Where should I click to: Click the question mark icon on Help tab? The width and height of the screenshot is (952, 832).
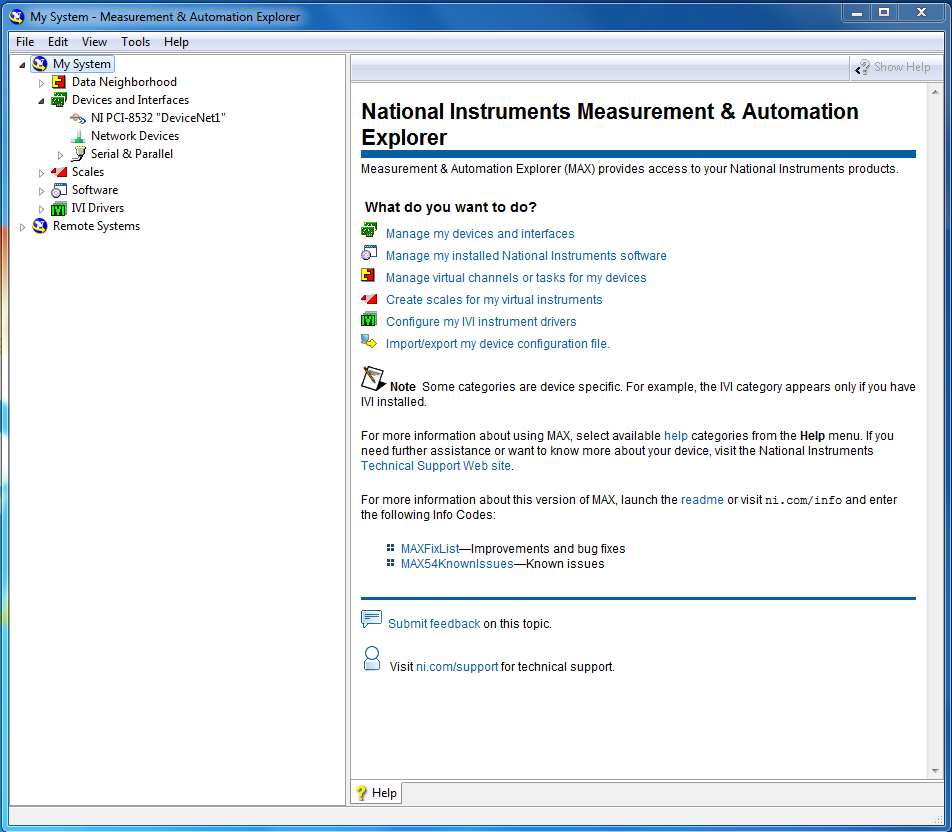(x=361, y=793)
